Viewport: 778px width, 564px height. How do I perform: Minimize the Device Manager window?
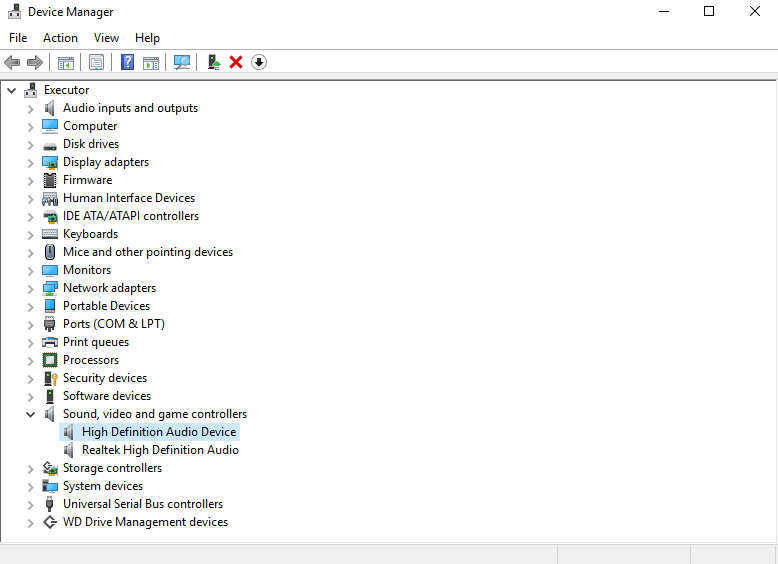pos(664,11)
